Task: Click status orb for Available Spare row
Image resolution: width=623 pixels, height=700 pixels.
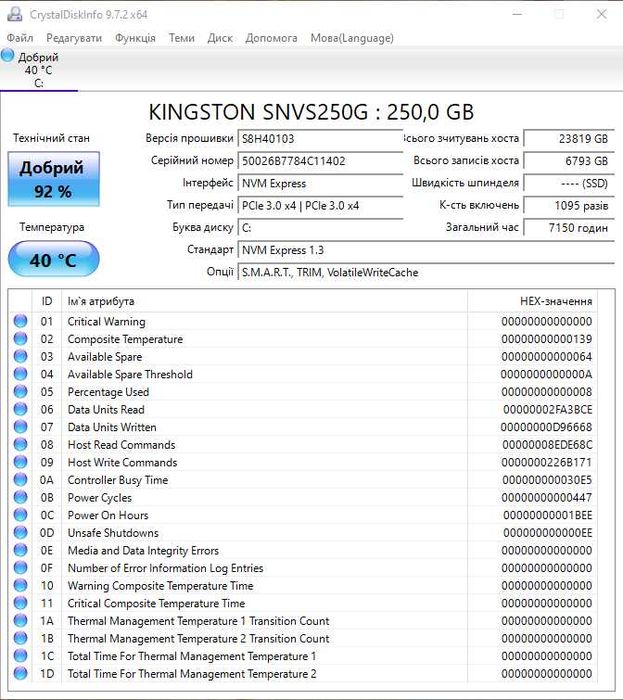Action: coord(21,356)
